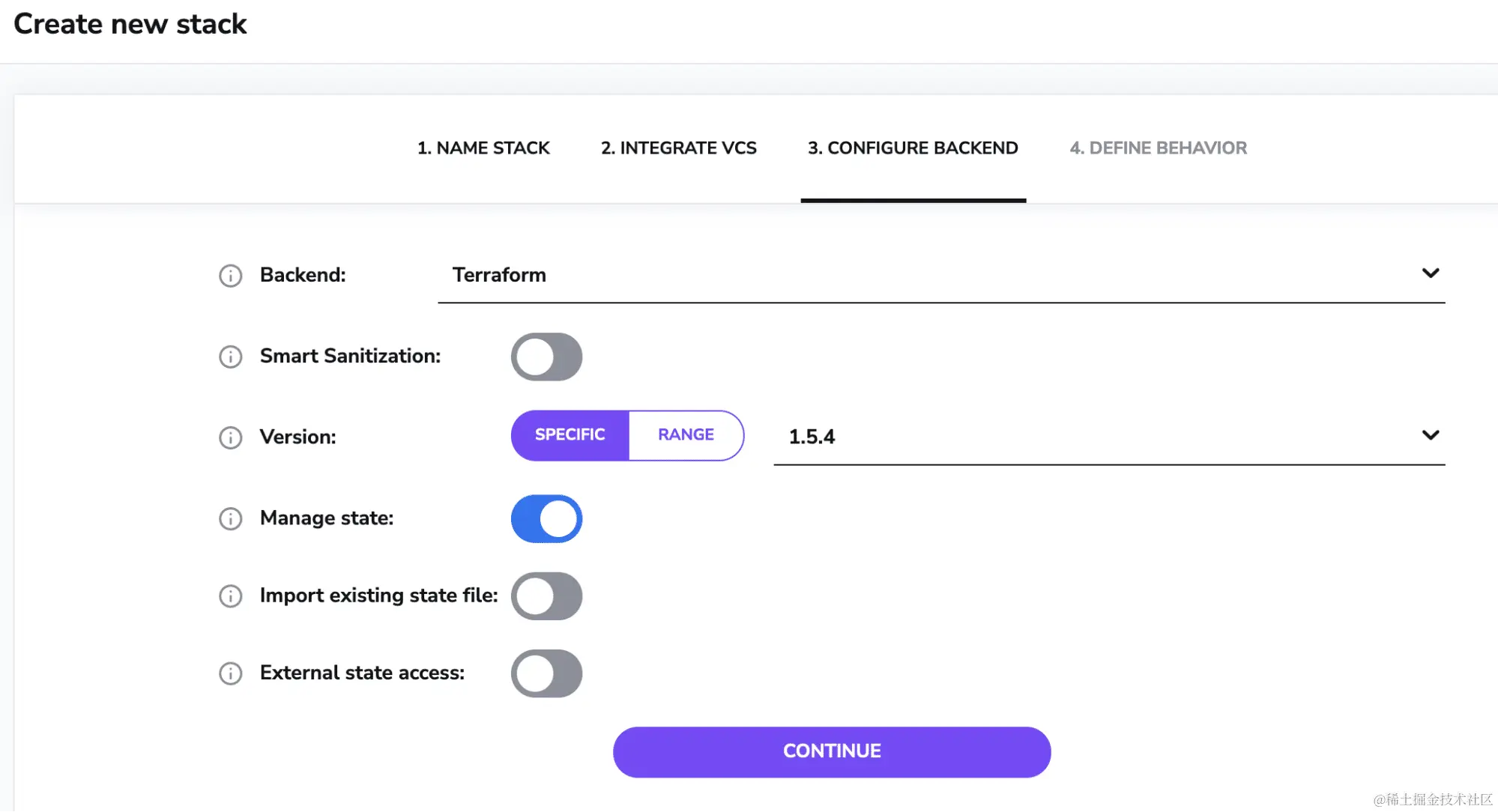
Task: Go to the Name Stack tab
Action: click(x=483, y=148)
